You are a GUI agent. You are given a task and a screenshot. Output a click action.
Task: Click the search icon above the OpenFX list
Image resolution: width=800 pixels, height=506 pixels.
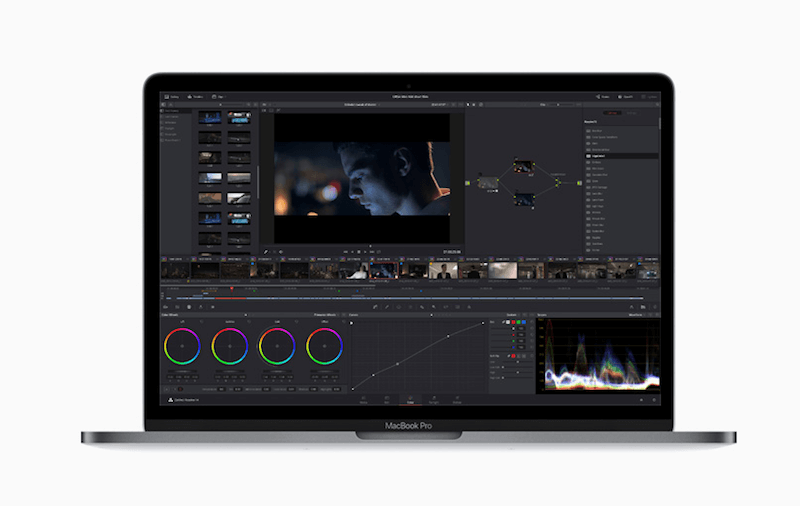[x=655, y=107]
